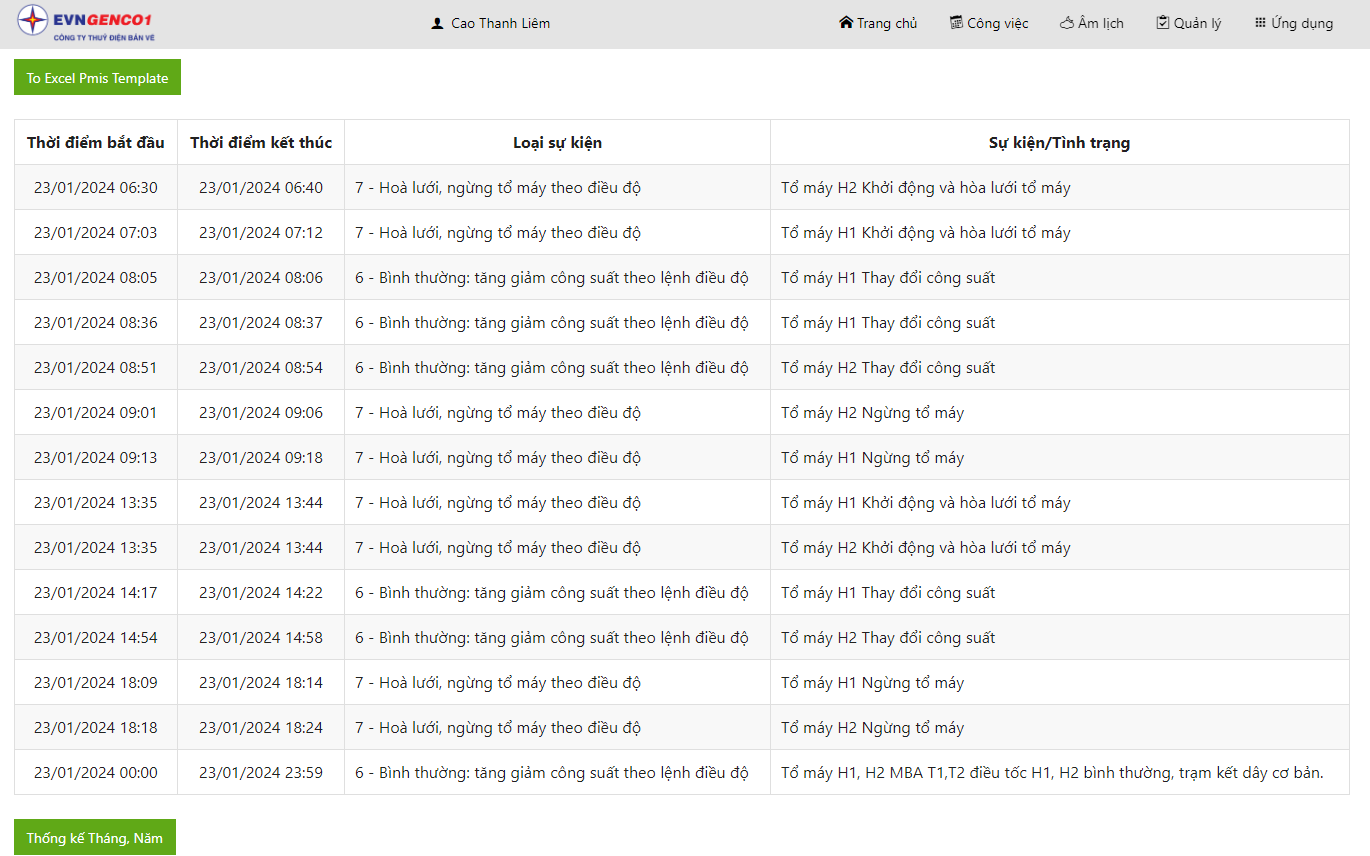Click the Cao Thanh Liêm user name
Screen dimensions: 1370x856
coord(501,23)
